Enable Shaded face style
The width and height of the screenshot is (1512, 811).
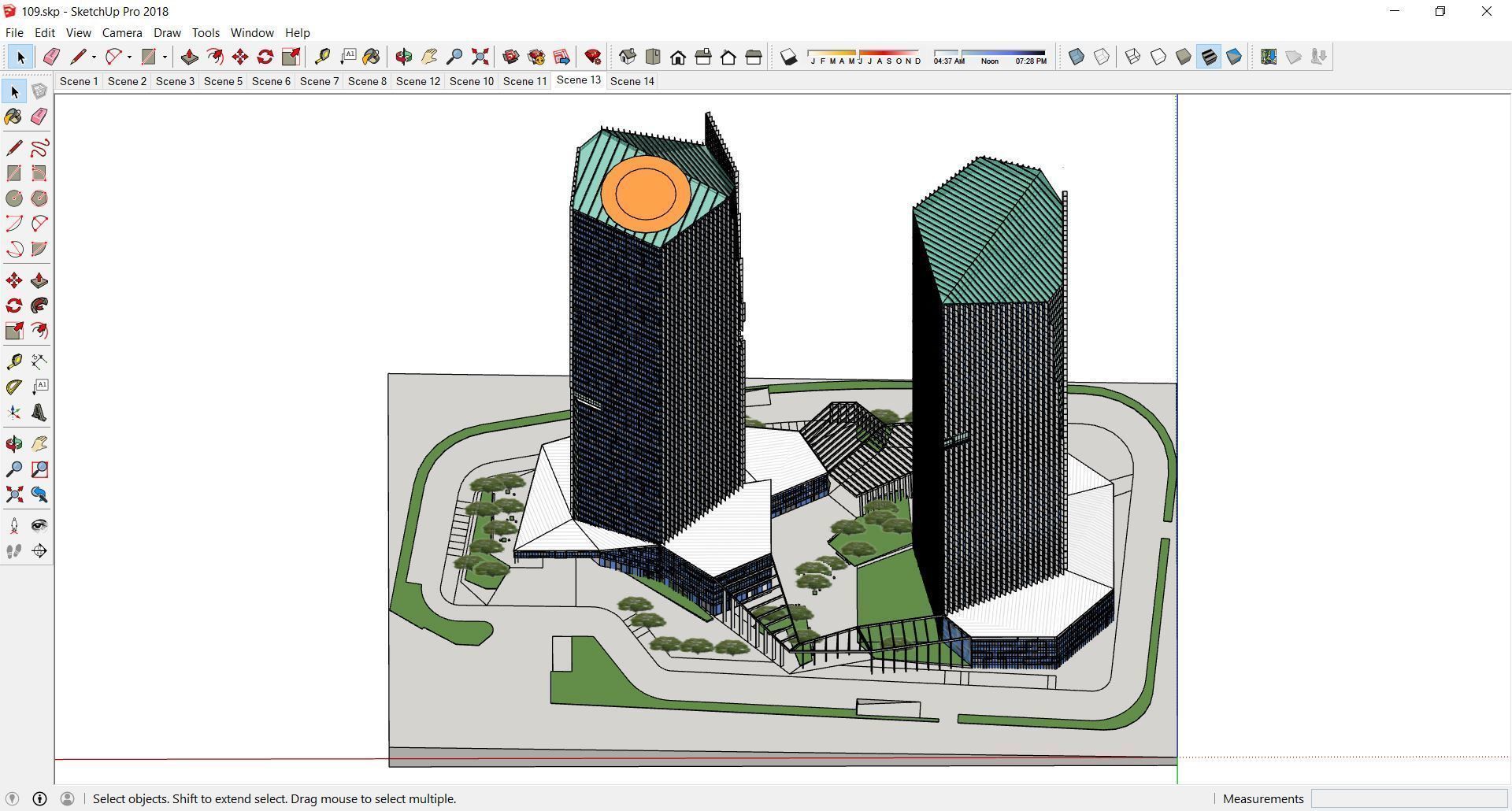(1184, 57)
